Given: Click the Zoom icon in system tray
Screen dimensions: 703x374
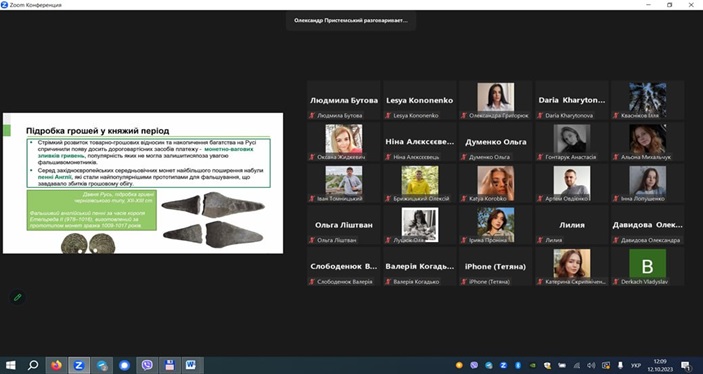Looking at the screenshot, I should [x=503, y=365].
